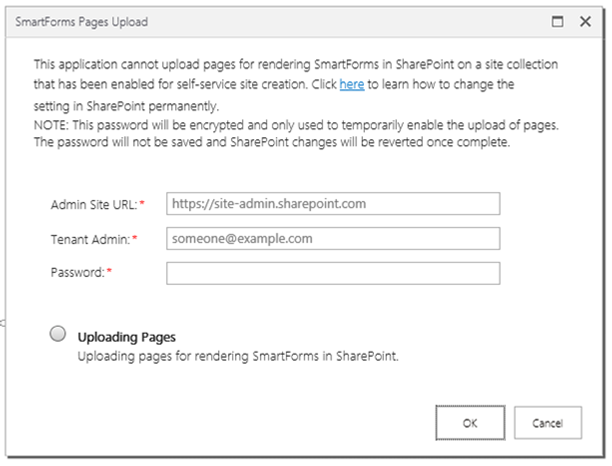Confirm with the OK button

(x=469, y=423)
